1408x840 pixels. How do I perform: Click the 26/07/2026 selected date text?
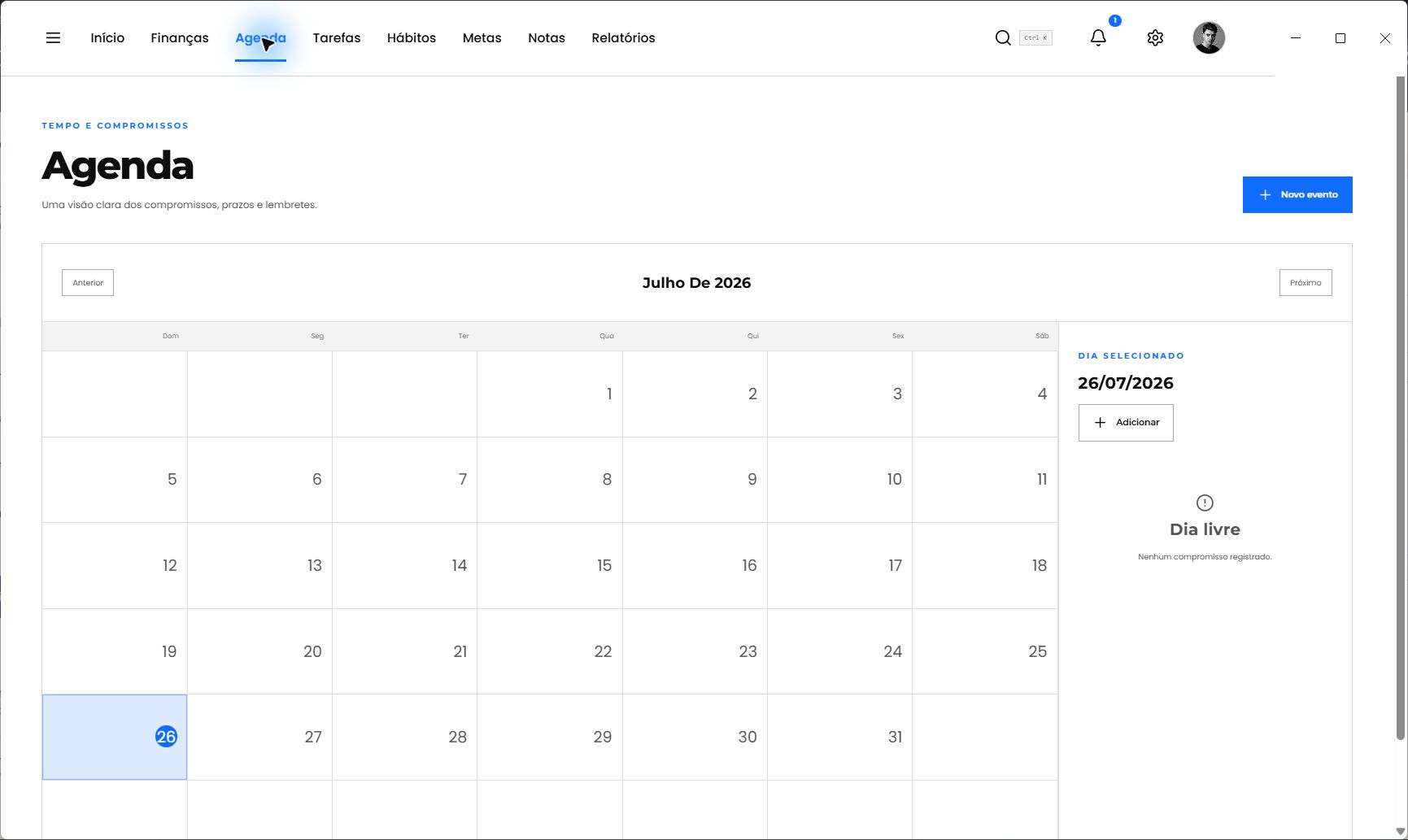click(1126, 383)
